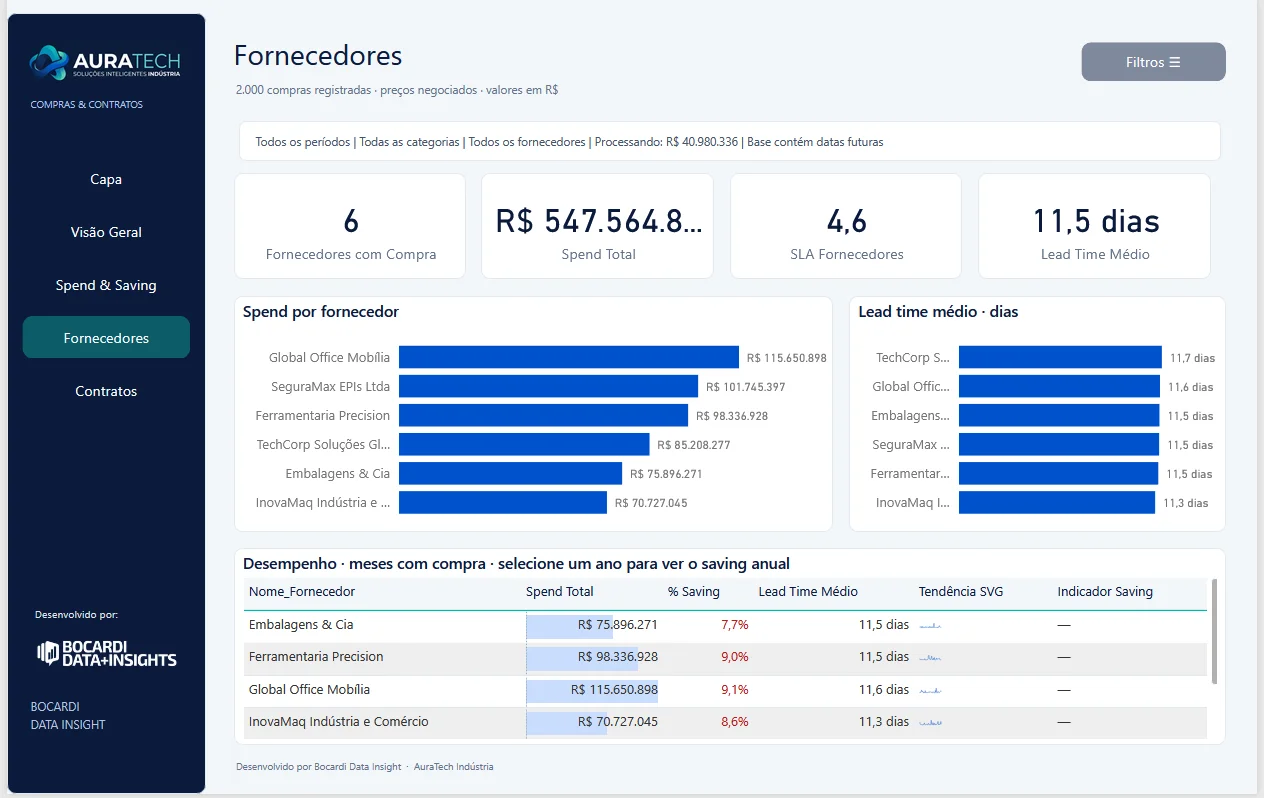
Task: Click the Spend por fornecedor chart title
Action: point(321,312)
